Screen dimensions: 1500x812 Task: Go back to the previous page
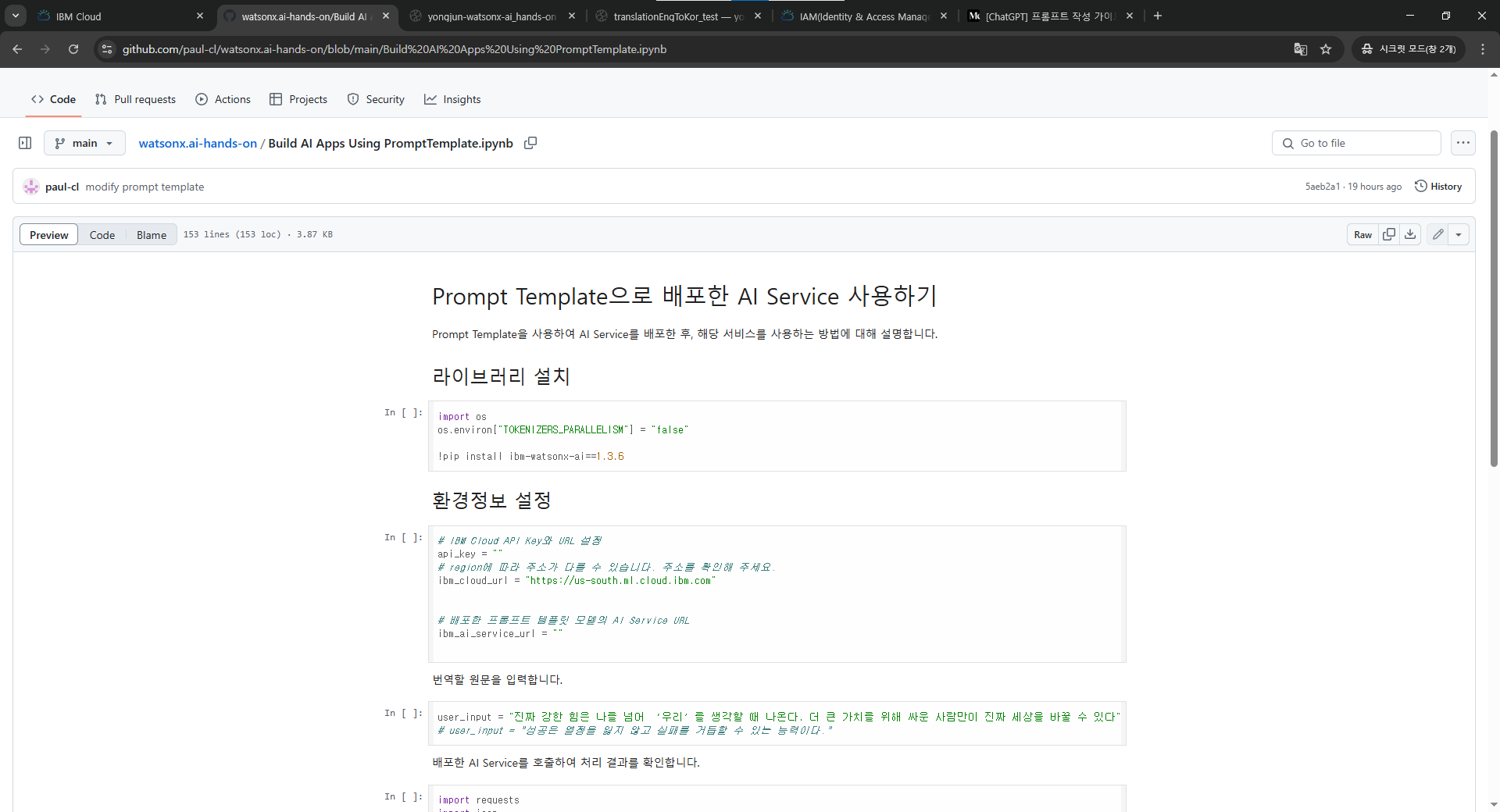[17, 49]
